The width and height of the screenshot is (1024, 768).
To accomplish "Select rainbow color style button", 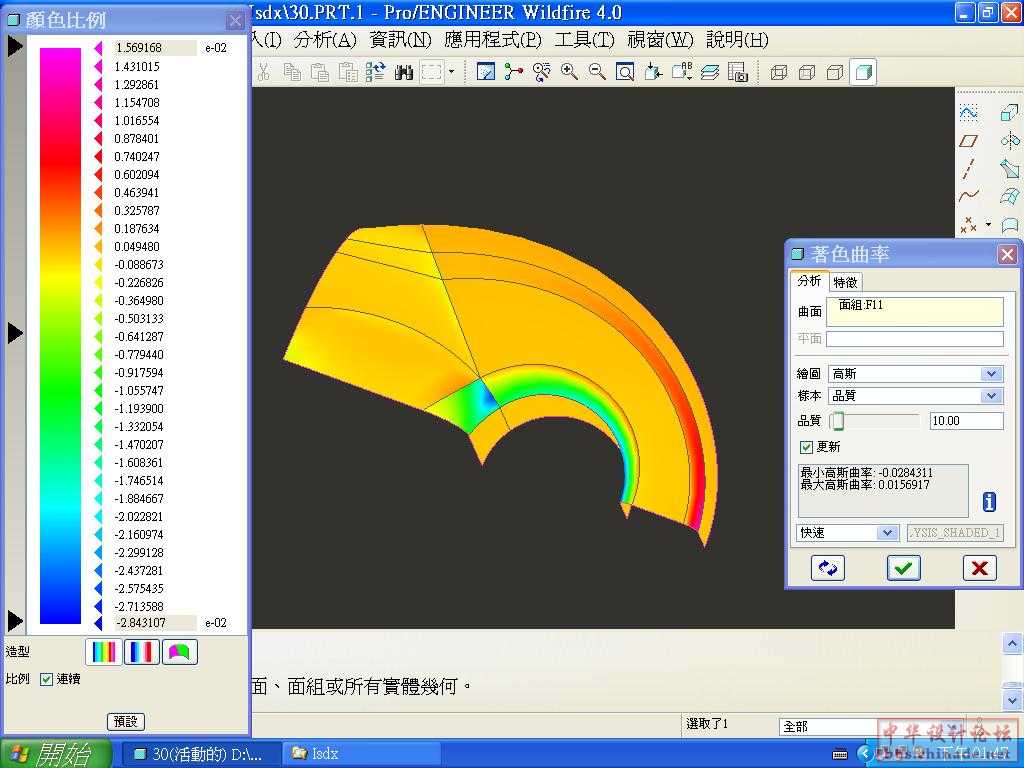I will [x=104, y=652].
